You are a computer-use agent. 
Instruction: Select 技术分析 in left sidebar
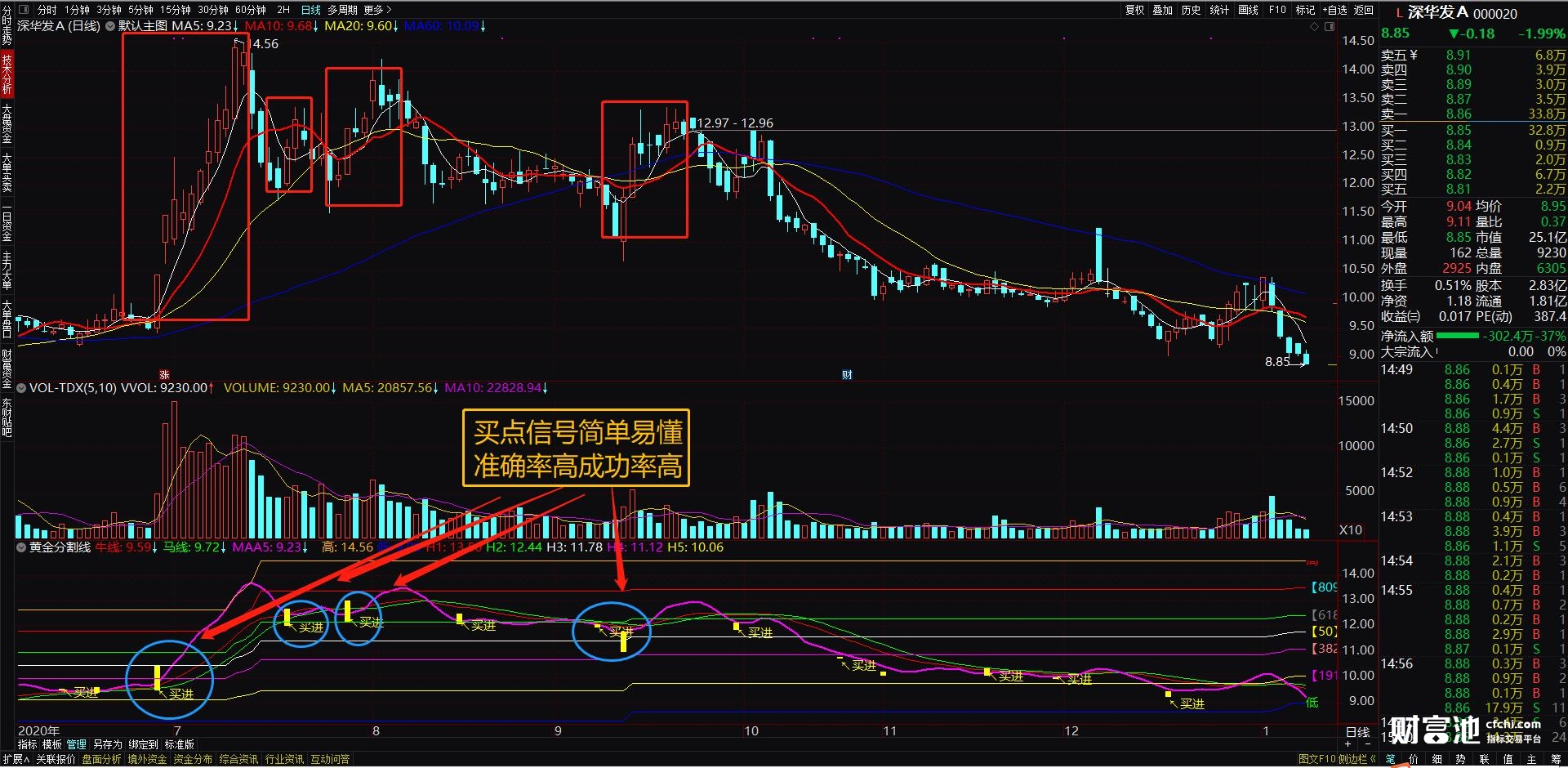point(7,74)
